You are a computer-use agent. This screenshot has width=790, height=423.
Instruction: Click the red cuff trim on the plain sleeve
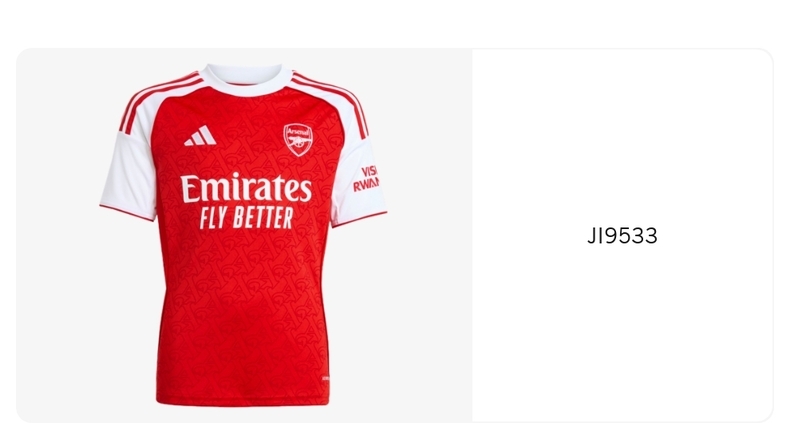tap(127, 213)
